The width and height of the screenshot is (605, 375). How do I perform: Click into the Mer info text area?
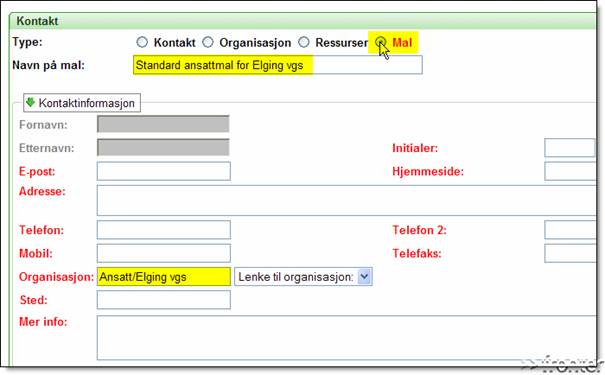click(346, 338)
